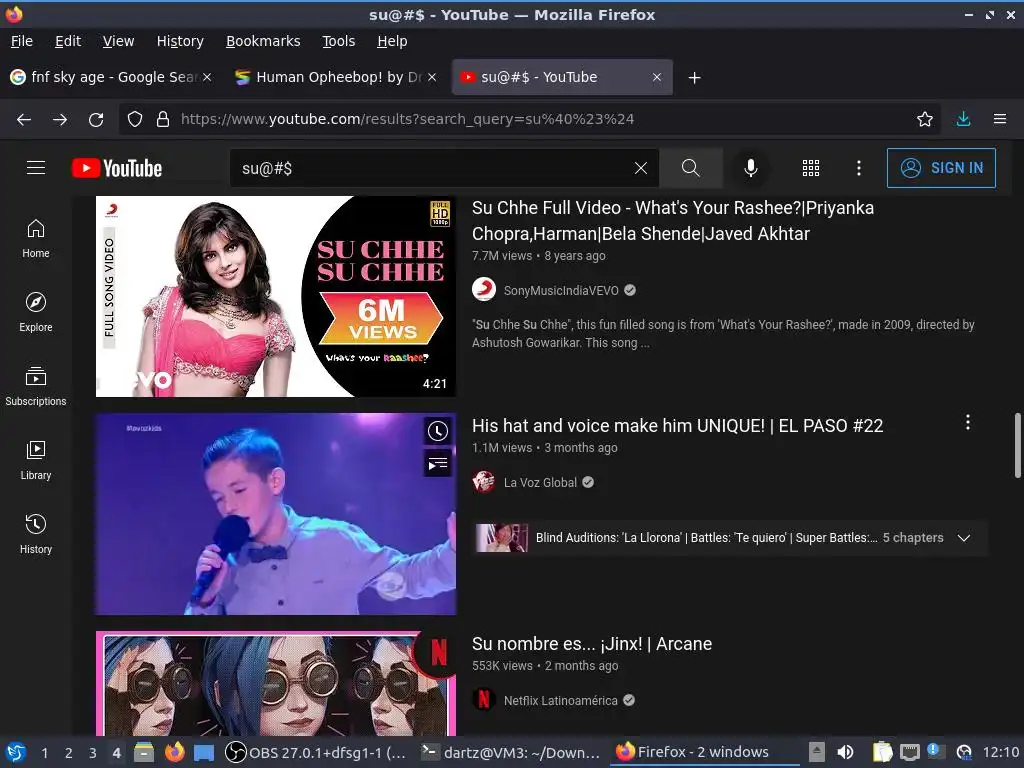
Task: Click the SIGN IN button
Action: [x=941, y=168]
